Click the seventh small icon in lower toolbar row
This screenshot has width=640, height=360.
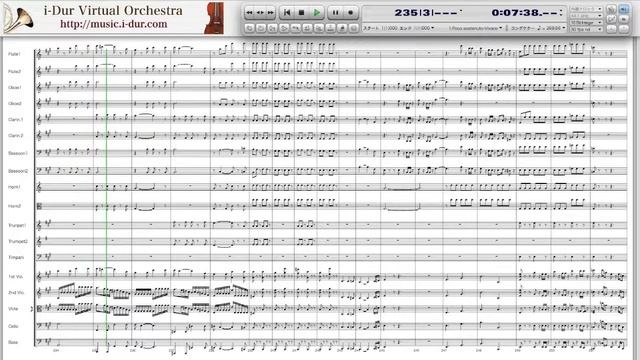pos(319,28)
